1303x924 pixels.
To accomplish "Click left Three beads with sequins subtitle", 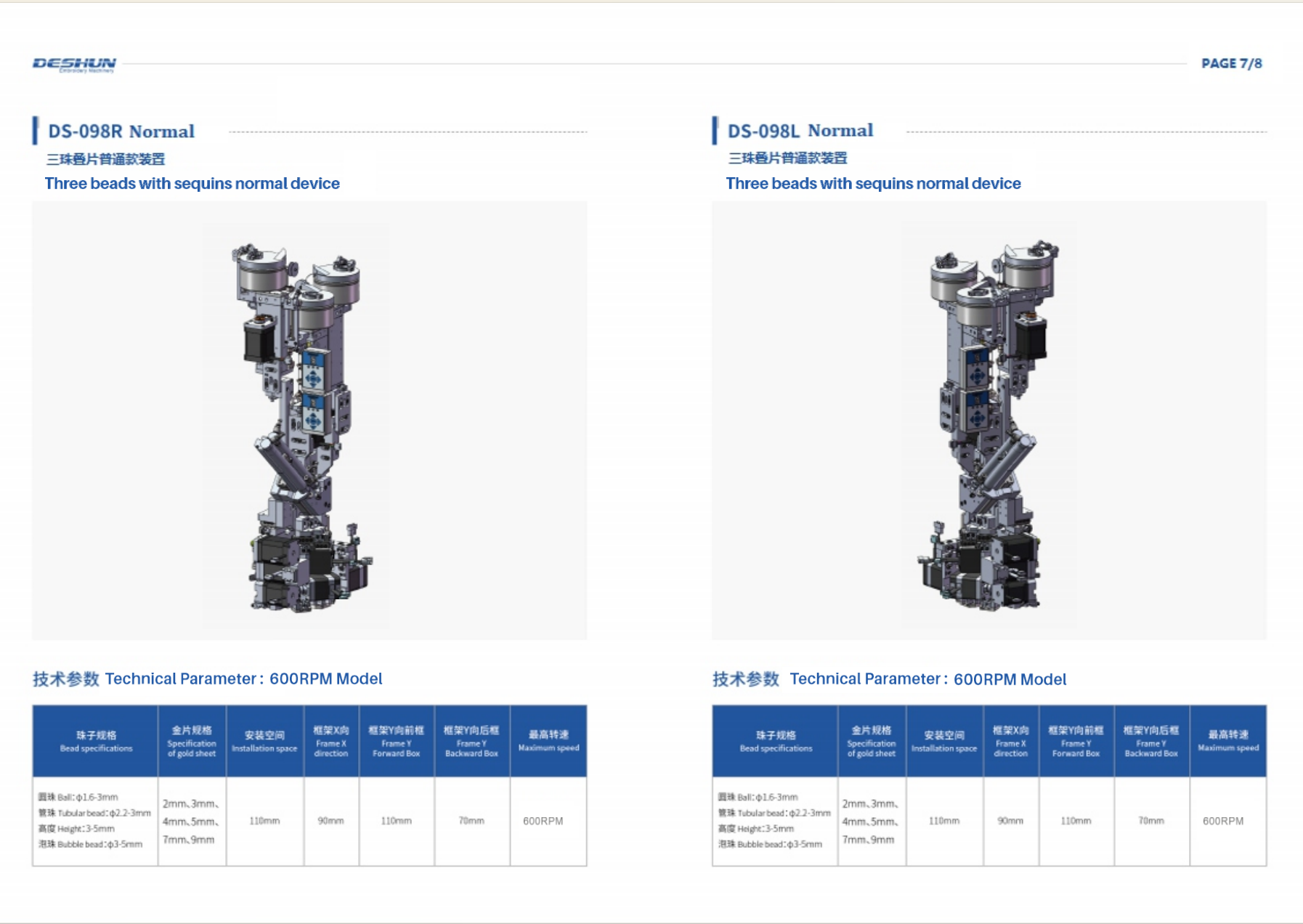I will [x=192, y=183].
